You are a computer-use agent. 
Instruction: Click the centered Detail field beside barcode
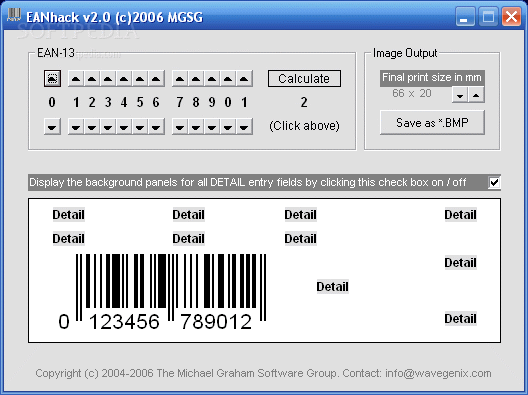click(x=332, y=287)
